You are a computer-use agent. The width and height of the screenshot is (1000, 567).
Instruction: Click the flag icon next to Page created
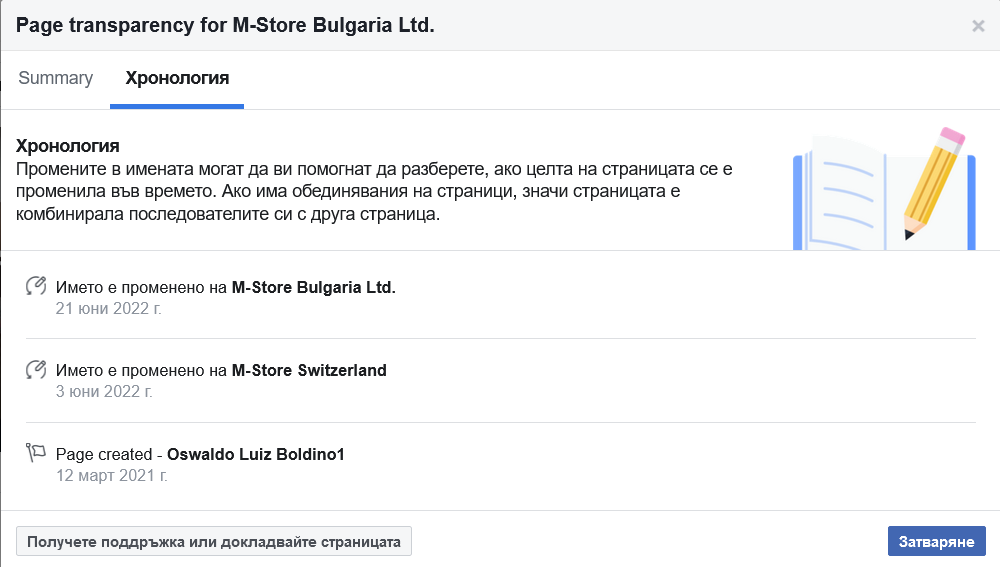(36, 454)
